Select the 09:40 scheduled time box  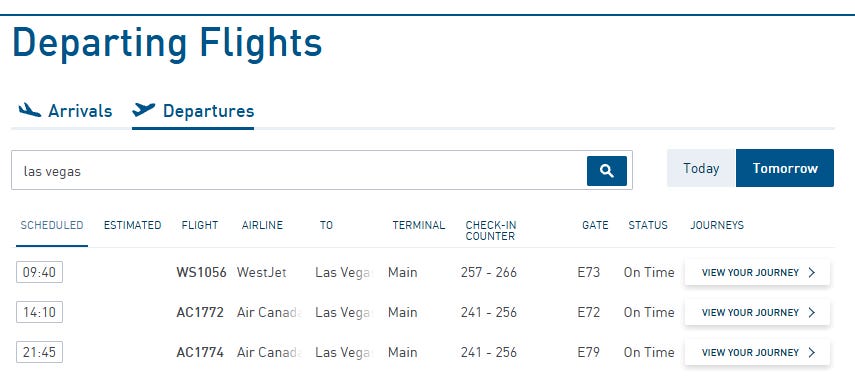coord(39,272)
